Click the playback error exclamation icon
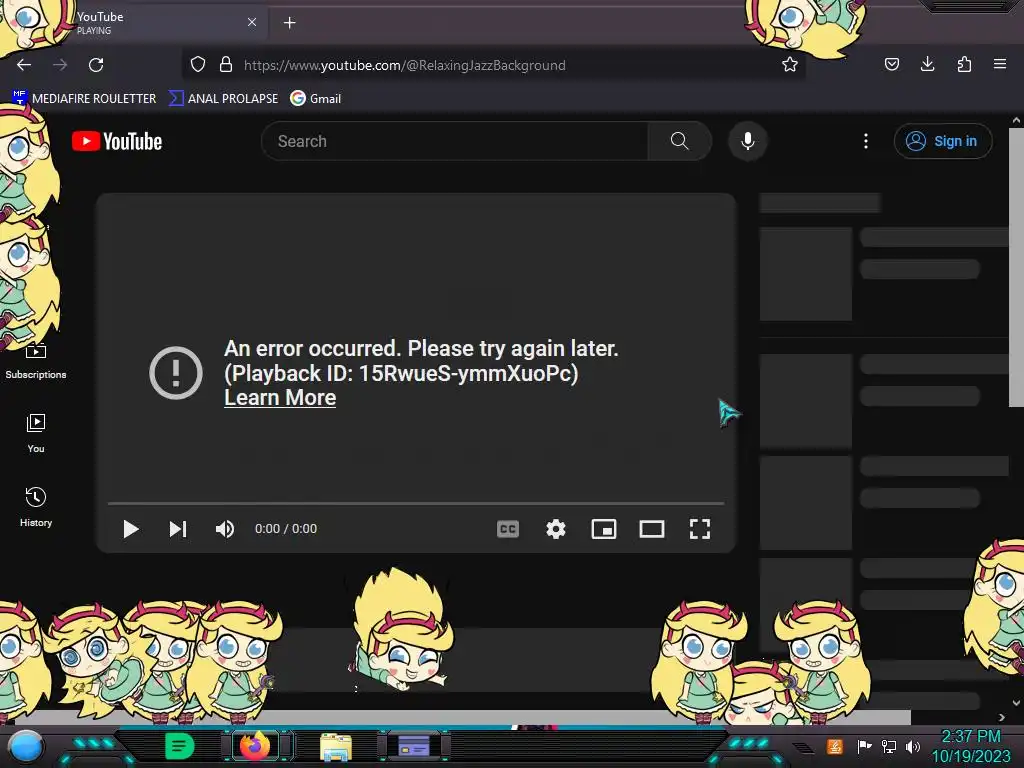The image size is (1024, 768). tap(176, 373)
